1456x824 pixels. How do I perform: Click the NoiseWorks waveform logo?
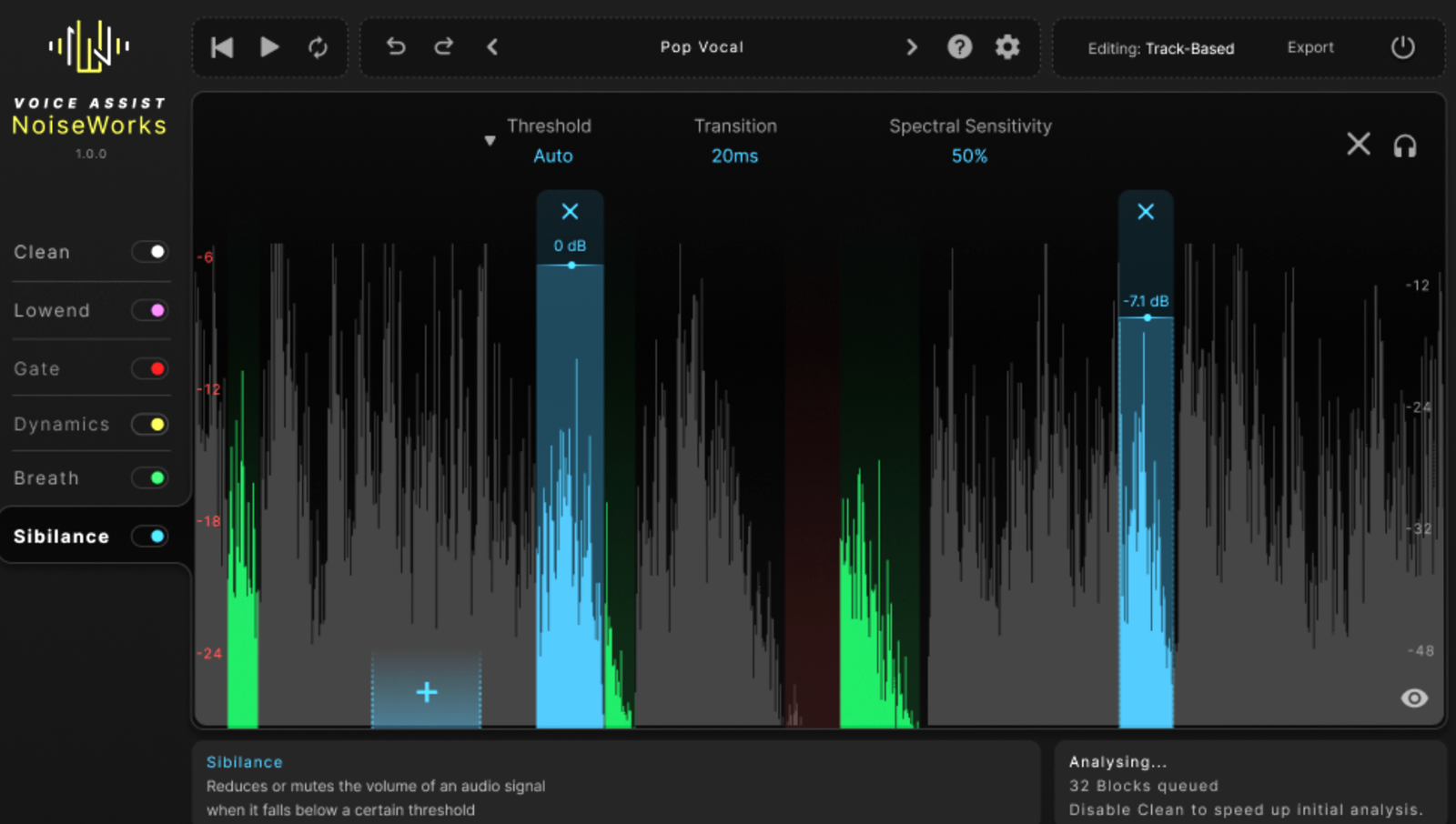pos(89,46)
